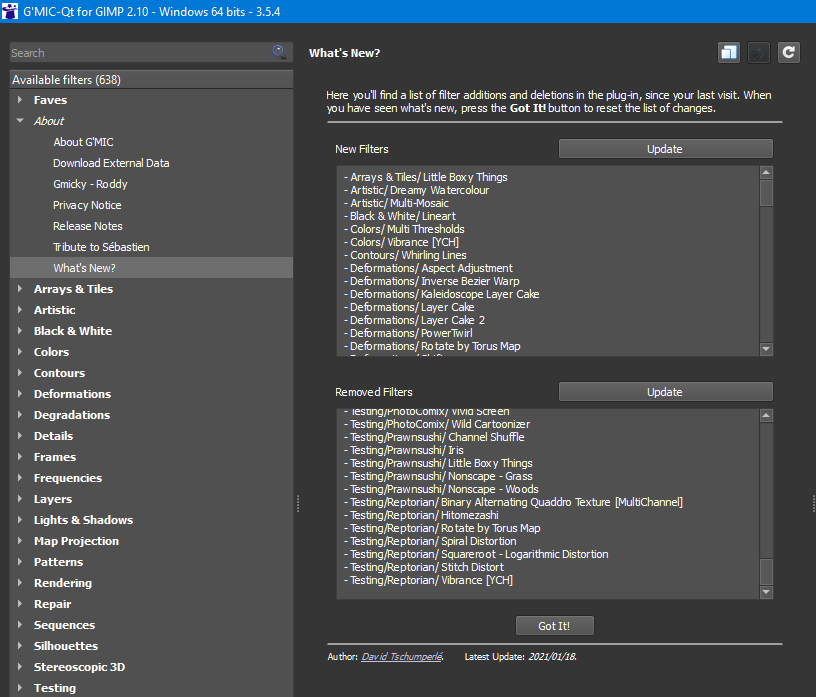Expand the Testing category arrow
816x697 pixels.
coord(20,687)
